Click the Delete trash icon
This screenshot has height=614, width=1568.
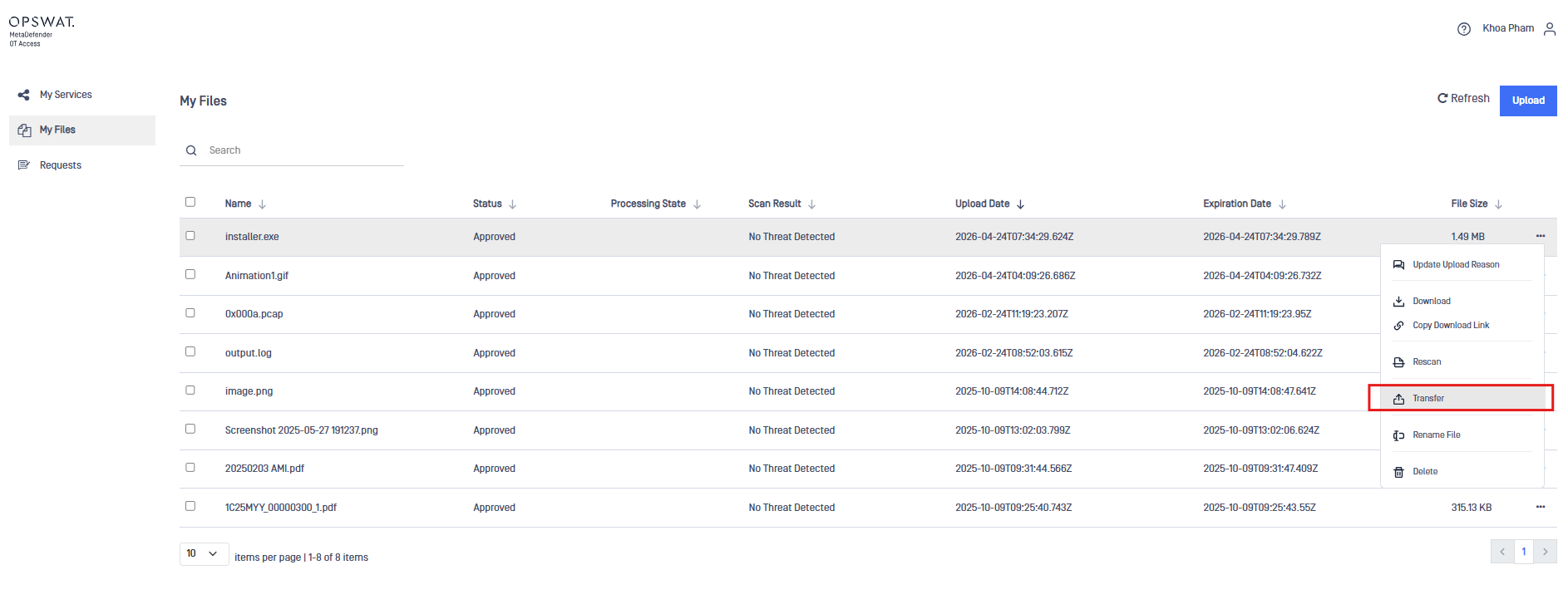click(1399, 472)
